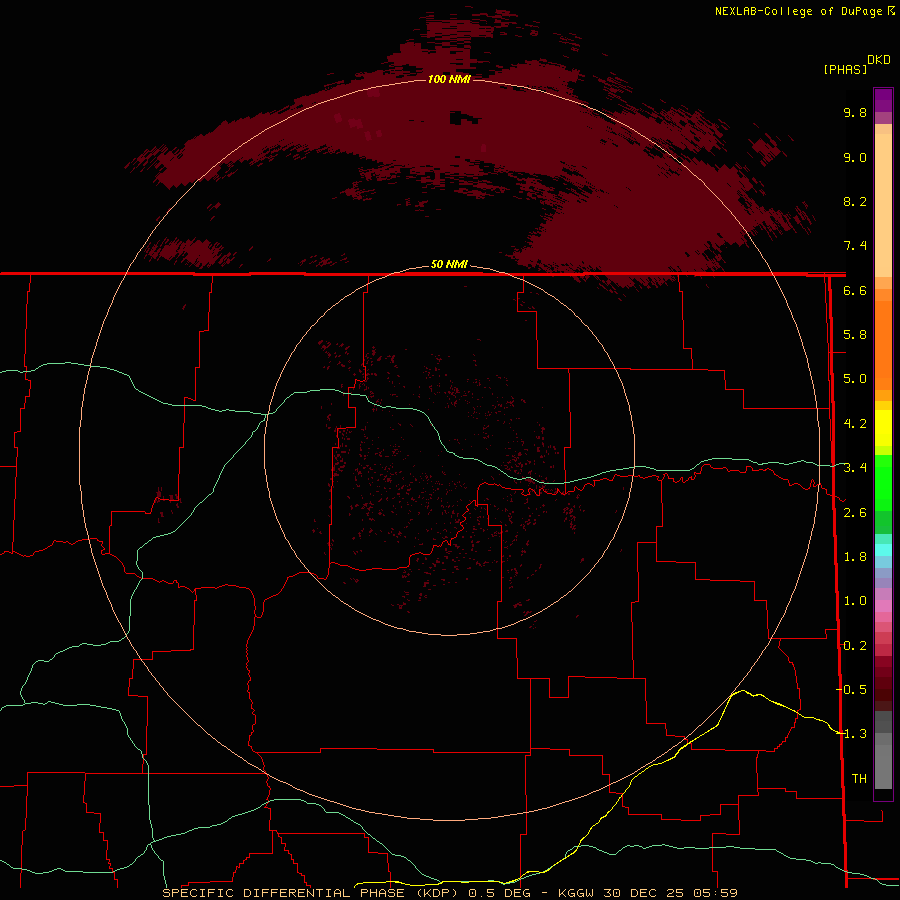The height and width of the screenshot is (900, 900).
Task: Click the NEXLAB-College of DuPage watermark text
Action: pos(798,11)
